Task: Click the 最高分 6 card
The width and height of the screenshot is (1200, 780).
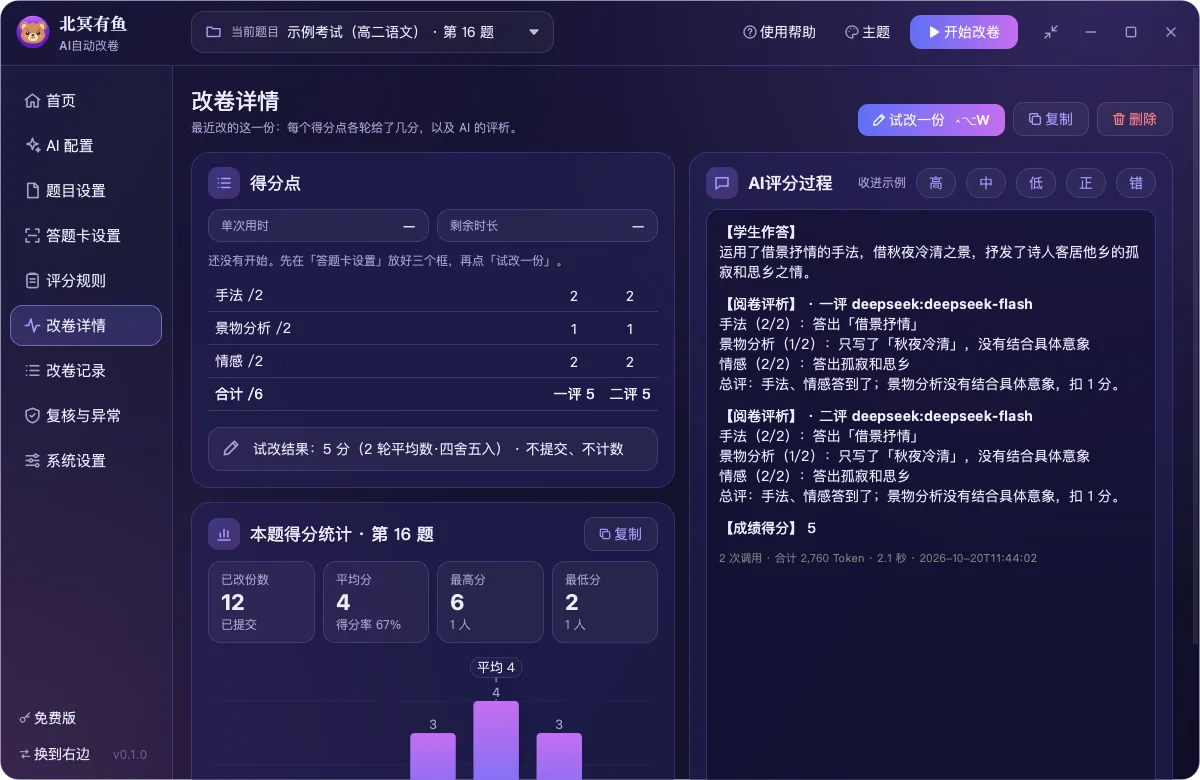Action: [490, 602]
